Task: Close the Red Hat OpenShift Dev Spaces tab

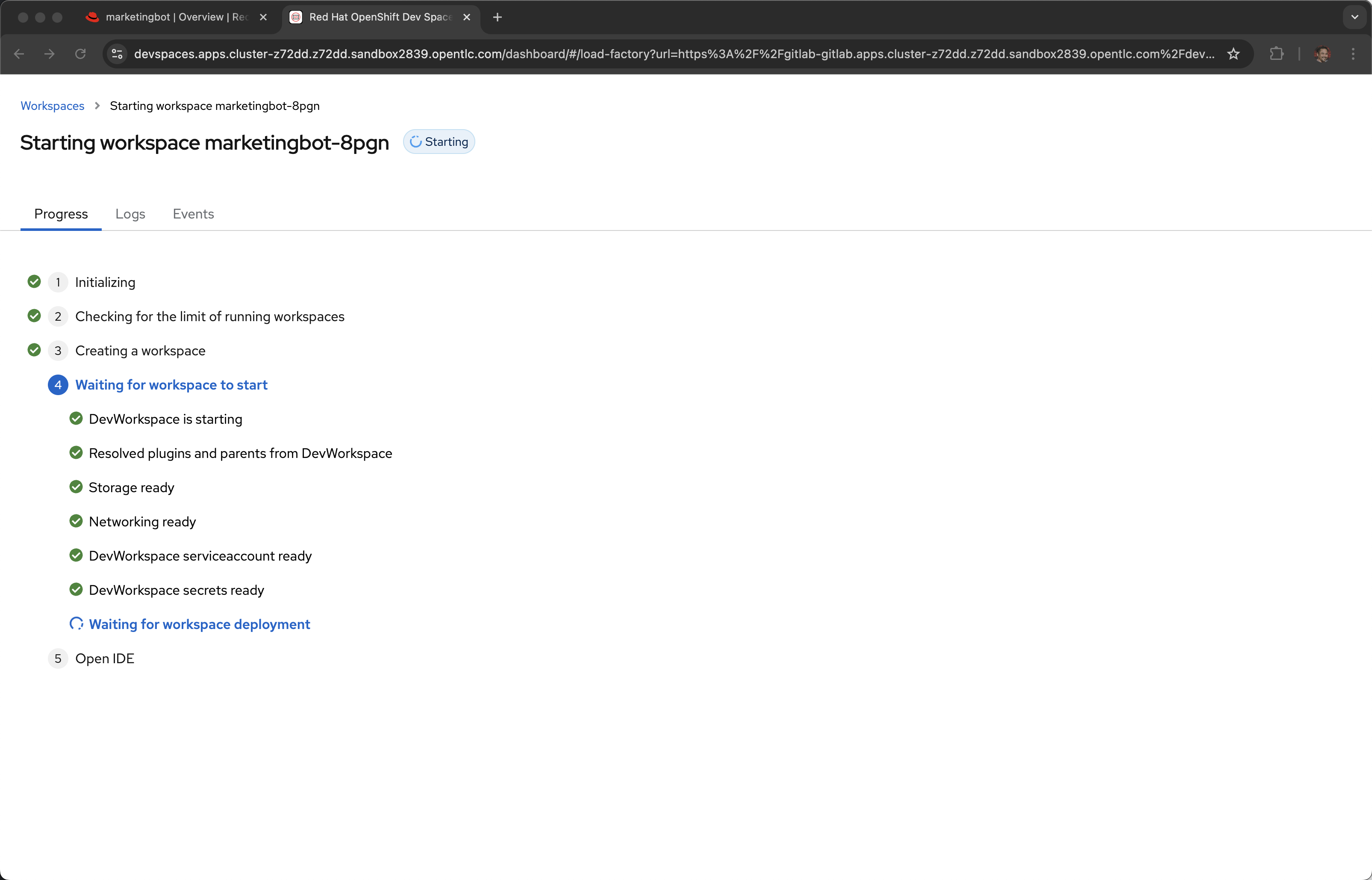Action: coord(467,17)
